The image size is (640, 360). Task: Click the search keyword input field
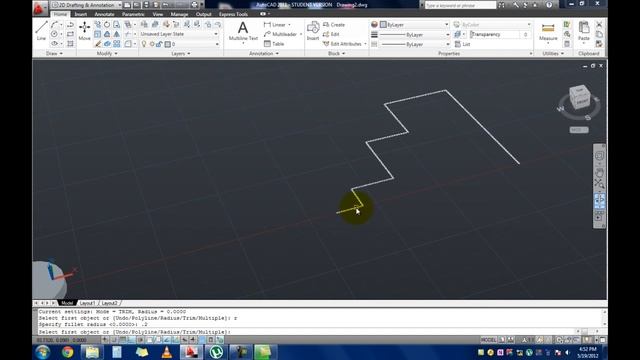click(460, 5)
